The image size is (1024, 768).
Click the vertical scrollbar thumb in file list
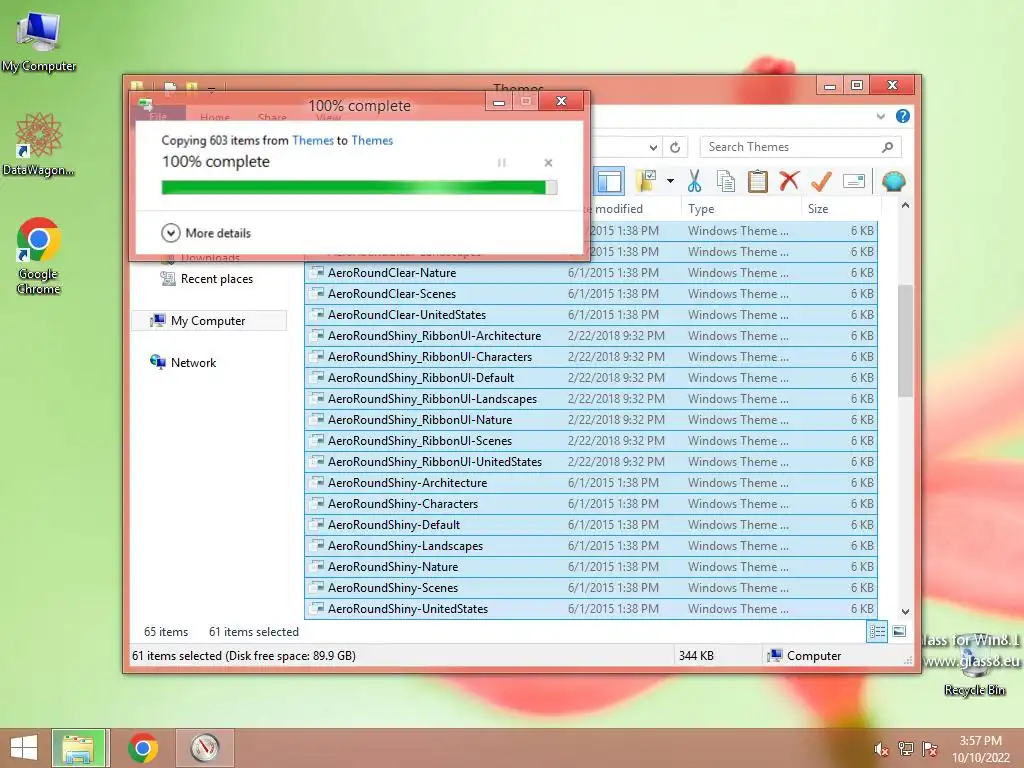point(905,340)
